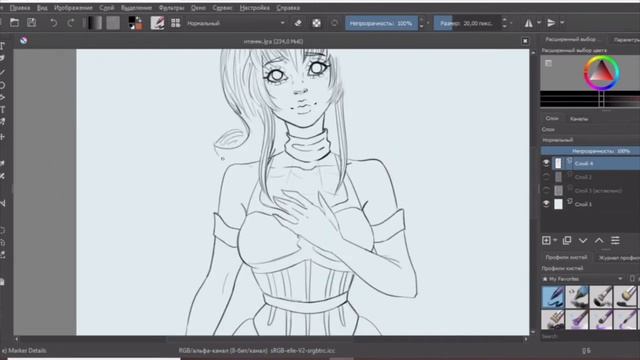Image resolution: width=640 pixels, height=360 pixels.
Task: Open the Вид menu
Action: tap(42, 8)
